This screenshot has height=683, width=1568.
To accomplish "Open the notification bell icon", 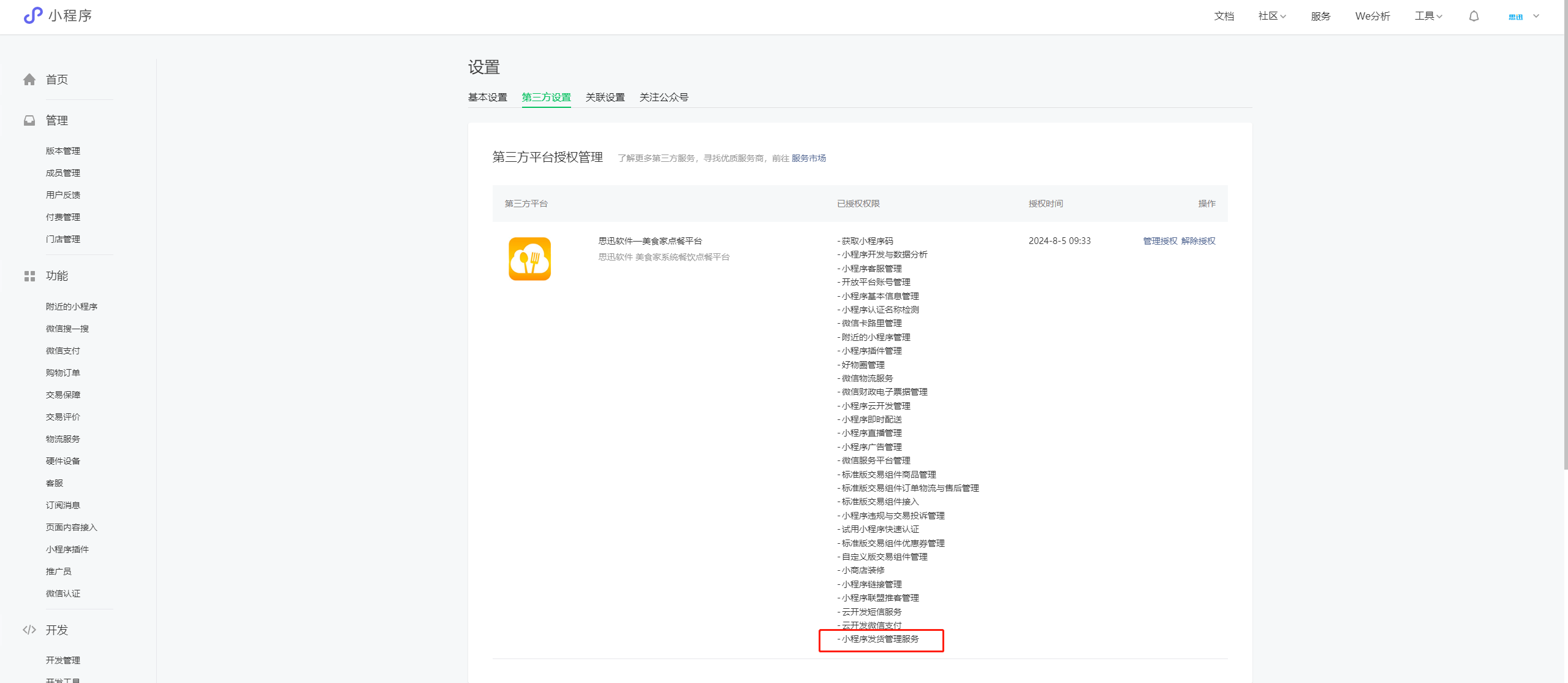I will 1474,17.
